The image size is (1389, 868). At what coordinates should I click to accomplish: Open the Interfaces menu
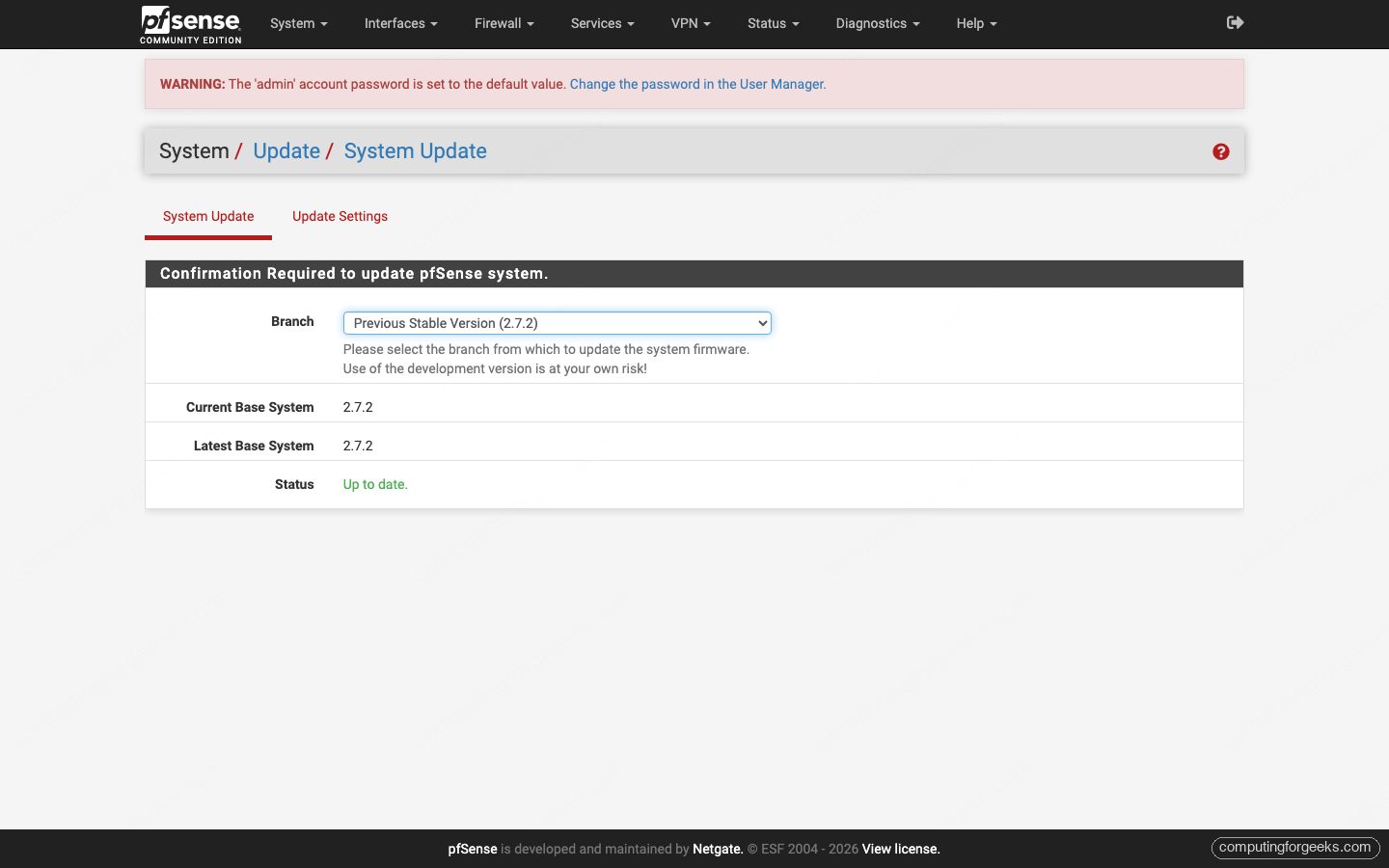click(401, 23)
